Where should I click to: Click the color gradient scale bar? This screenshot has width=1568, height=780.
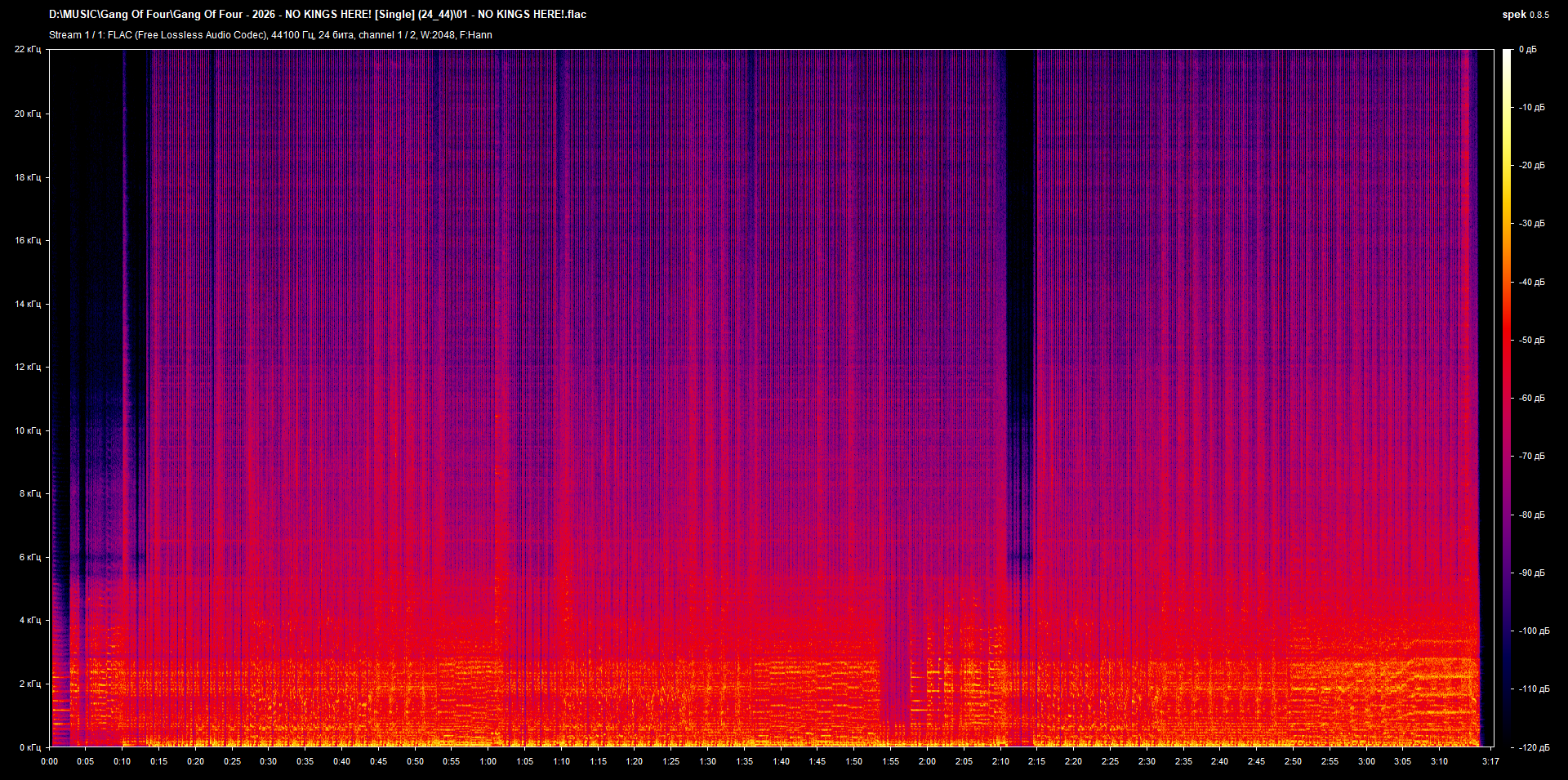pos(1507,398)
